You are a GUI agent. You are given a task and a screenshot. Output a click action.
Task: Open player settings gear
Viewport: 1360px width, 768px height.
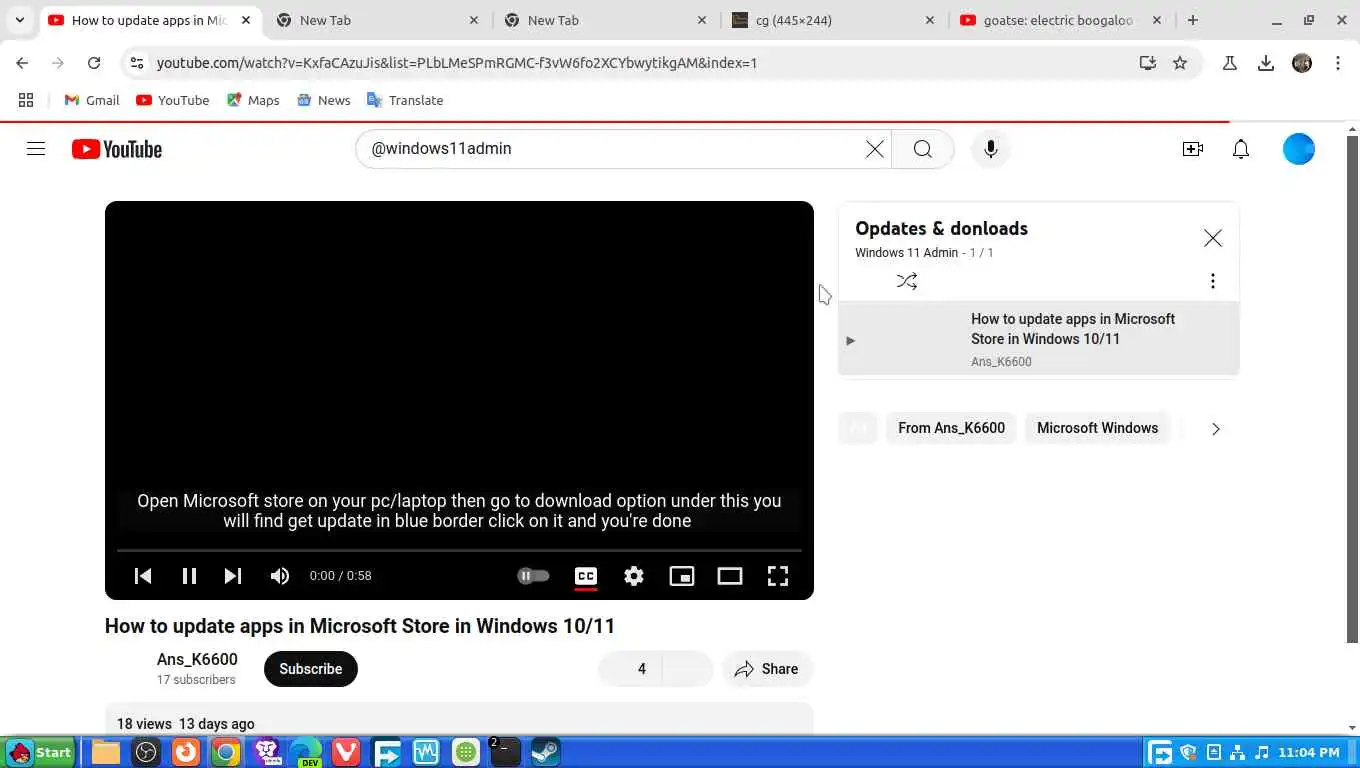tap(634, 576)
